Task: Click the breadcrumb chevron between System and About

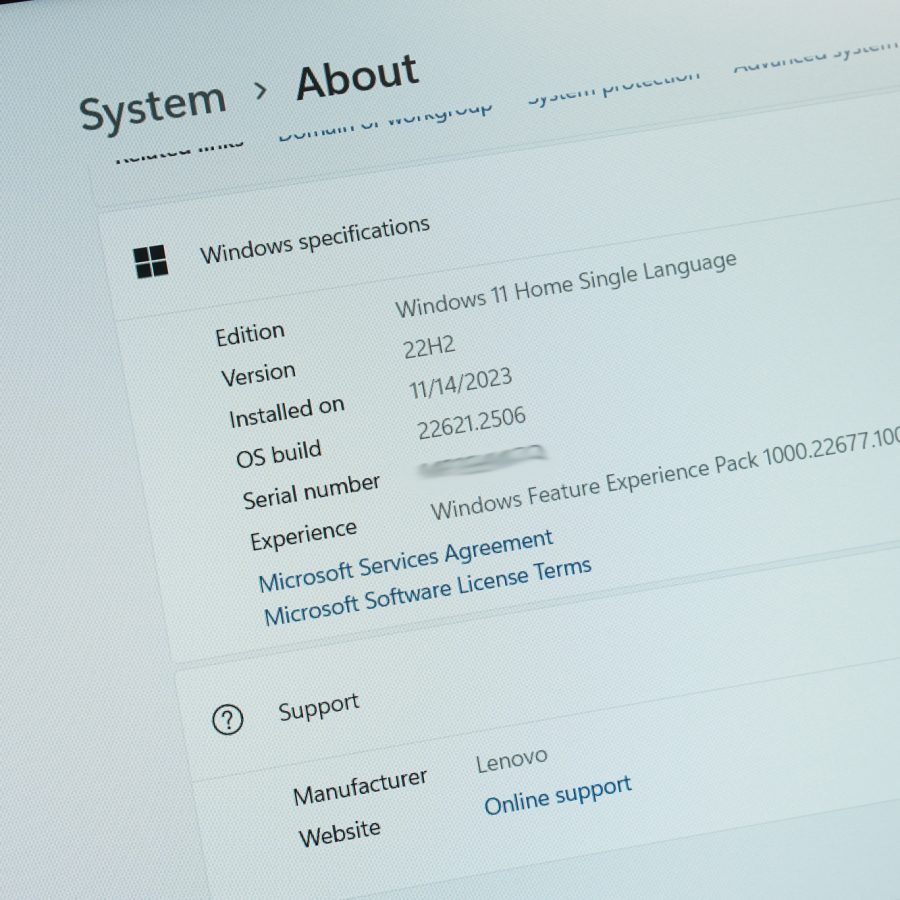Action: (261, 90)
